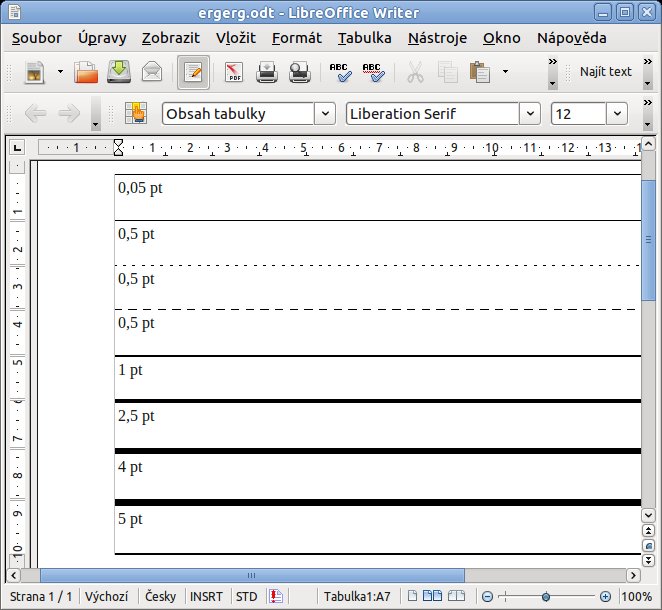
Task: Open the New document dropdown arrow
Action: coord(60,72)
